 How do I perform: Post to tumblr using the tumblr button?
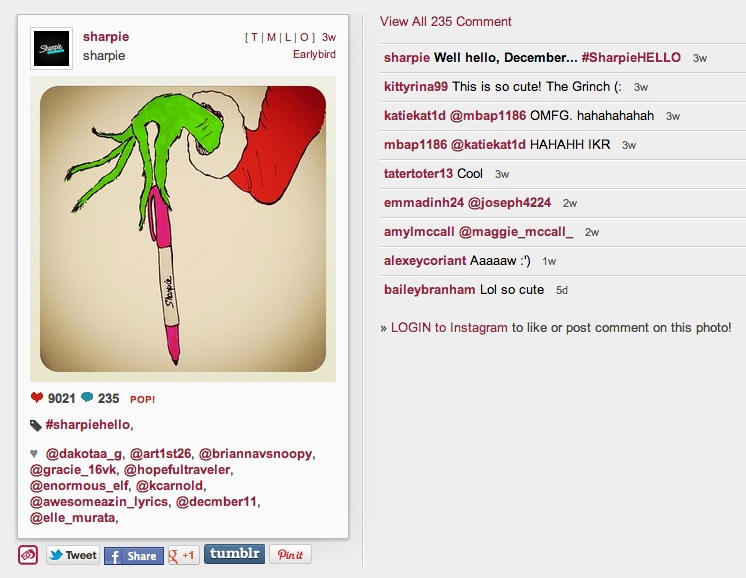tap(234, 554)
